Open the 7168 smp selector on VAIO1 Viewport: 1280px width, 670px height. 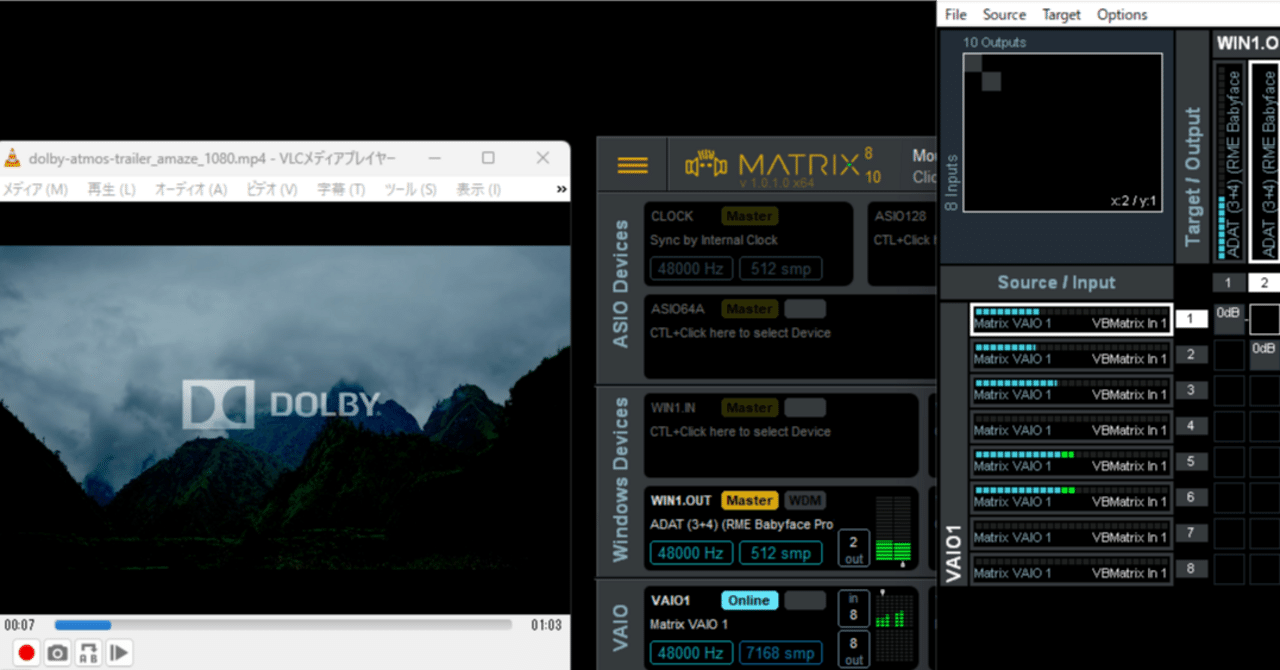point(780,652)
